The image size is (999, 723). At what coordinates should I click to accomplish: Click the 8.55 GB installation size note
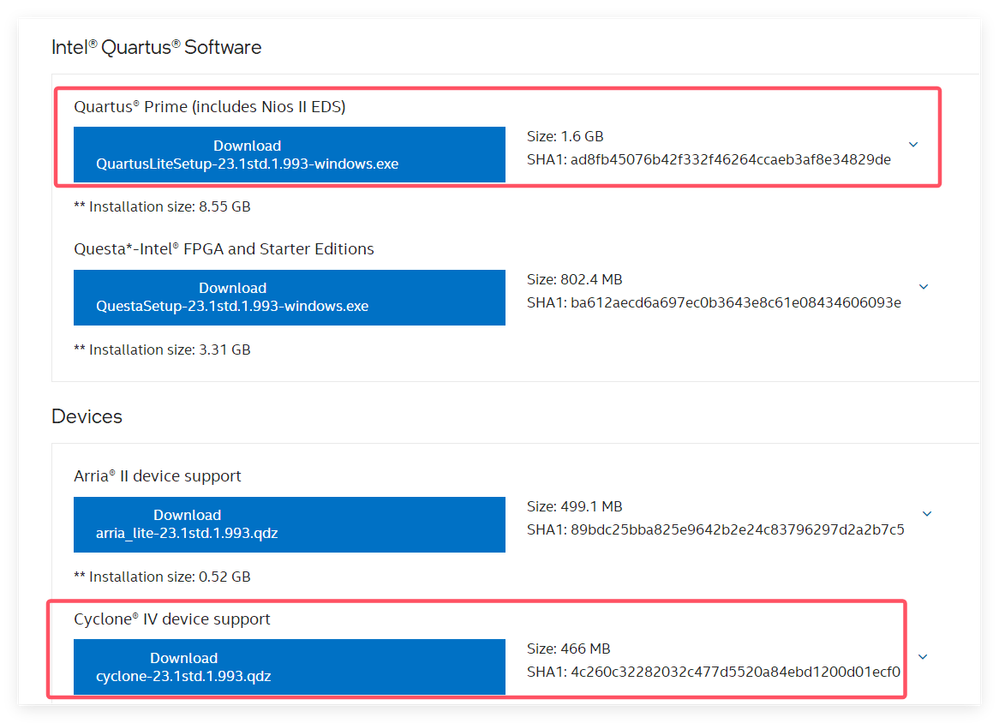162,207
